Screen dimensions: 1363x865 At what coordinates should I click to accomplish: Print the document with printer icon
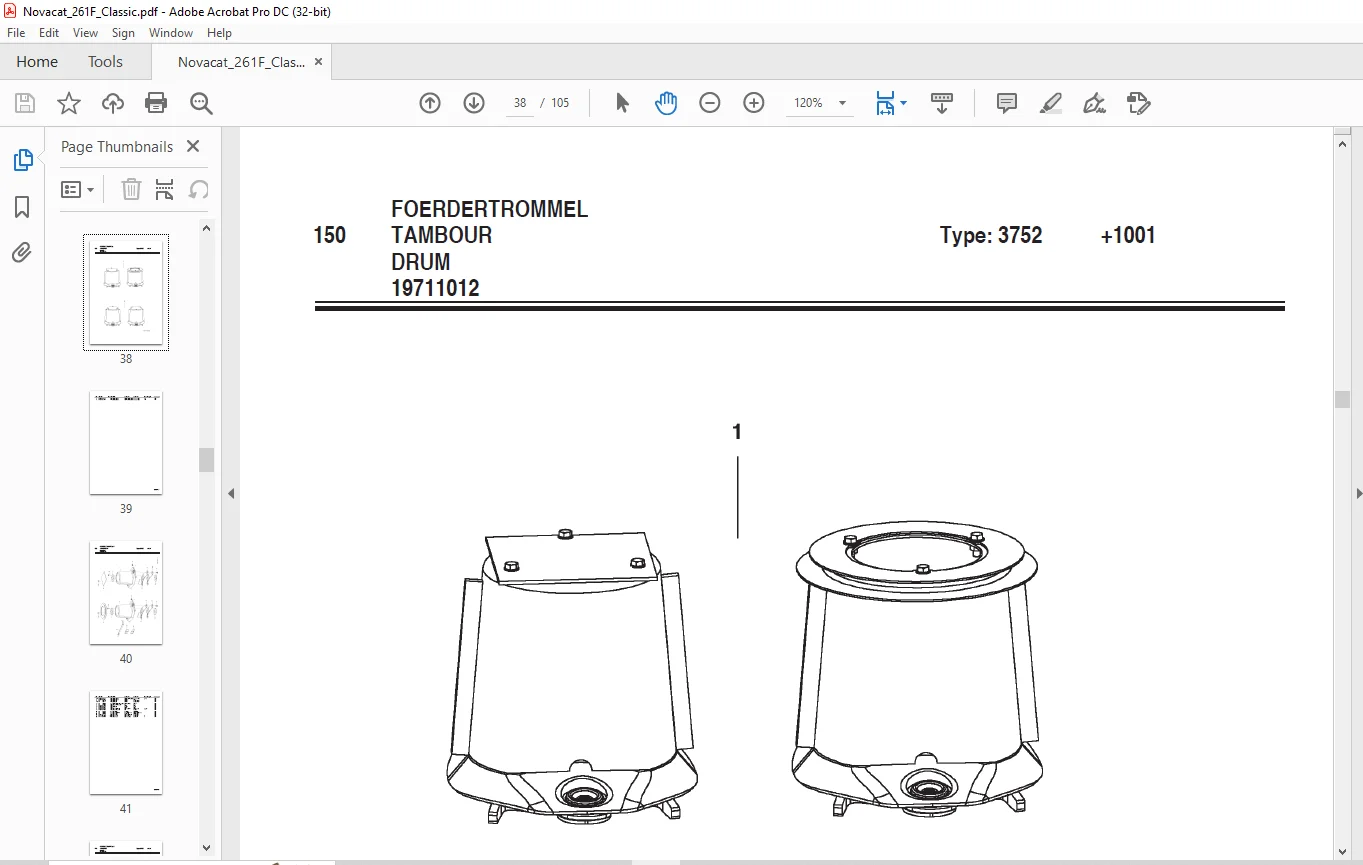tap(156, 103)
